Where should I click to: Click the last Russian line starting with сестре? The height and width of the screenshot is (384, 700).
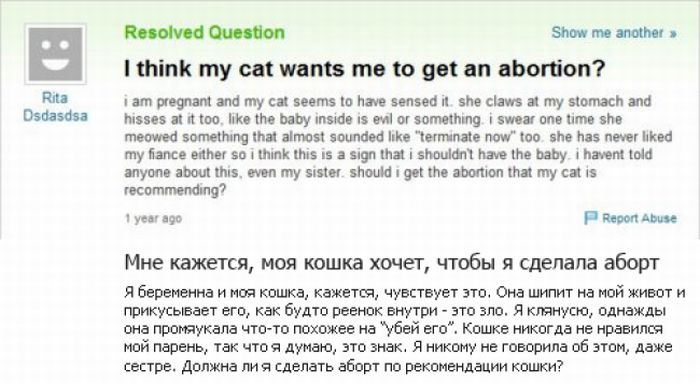pos(344,366)
